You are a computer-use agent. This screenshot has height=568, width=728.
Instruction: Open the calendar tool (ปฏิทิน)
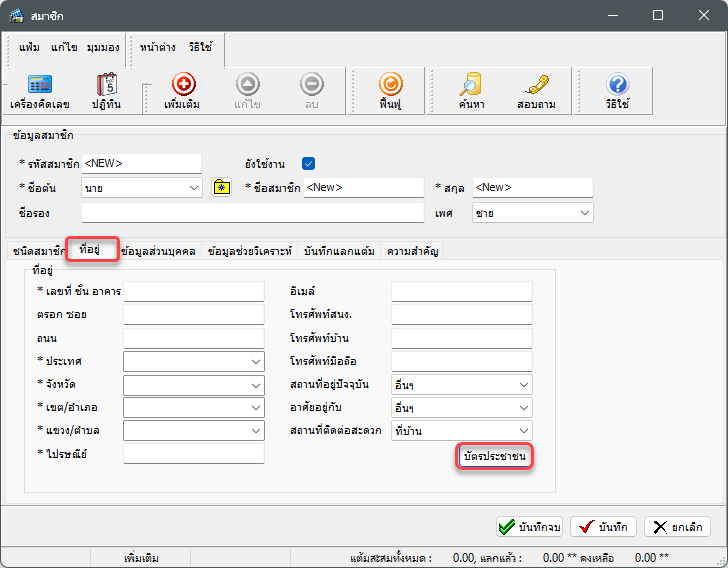(107, 91)
